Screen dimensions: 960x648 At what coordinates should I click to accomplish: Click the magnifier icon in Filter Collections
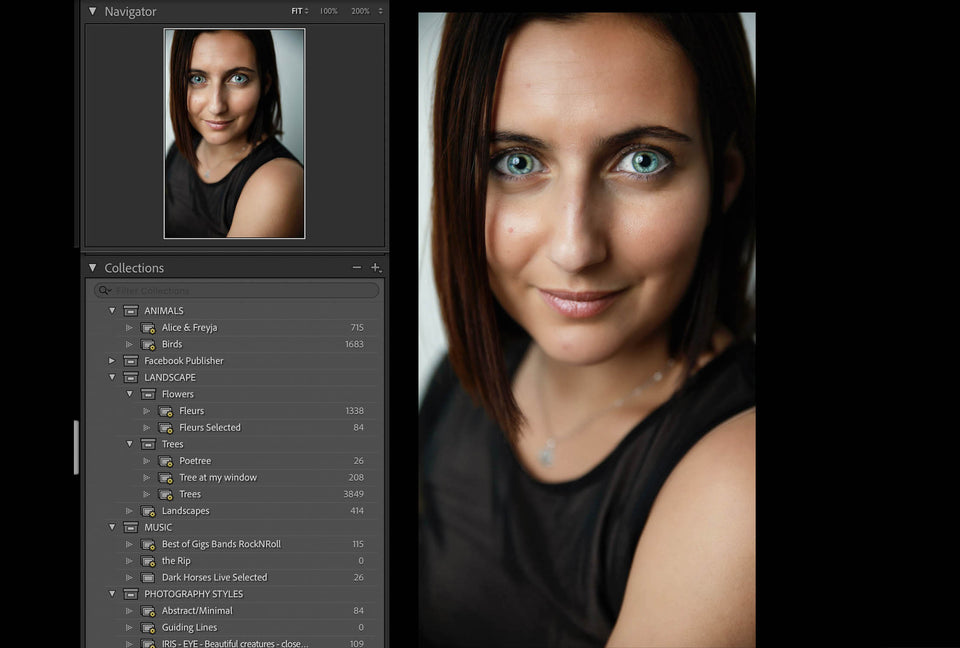pos(104,291)
